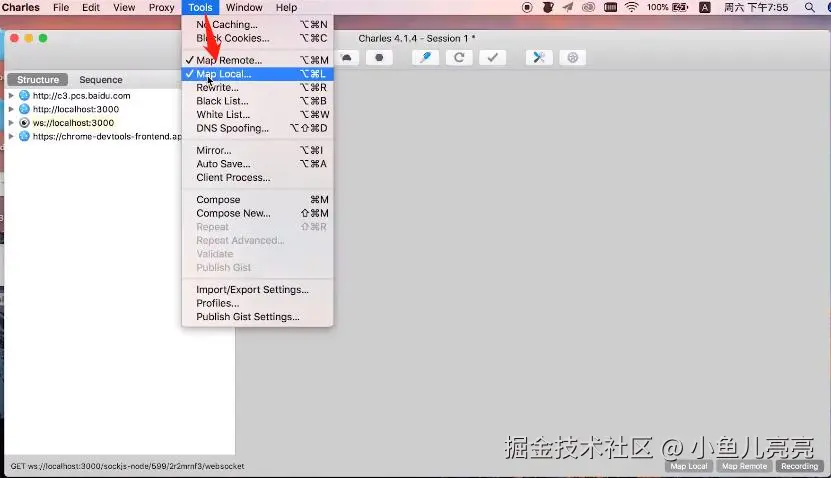Toggle the checked Map Remote menu item

(x=258, y=60)
